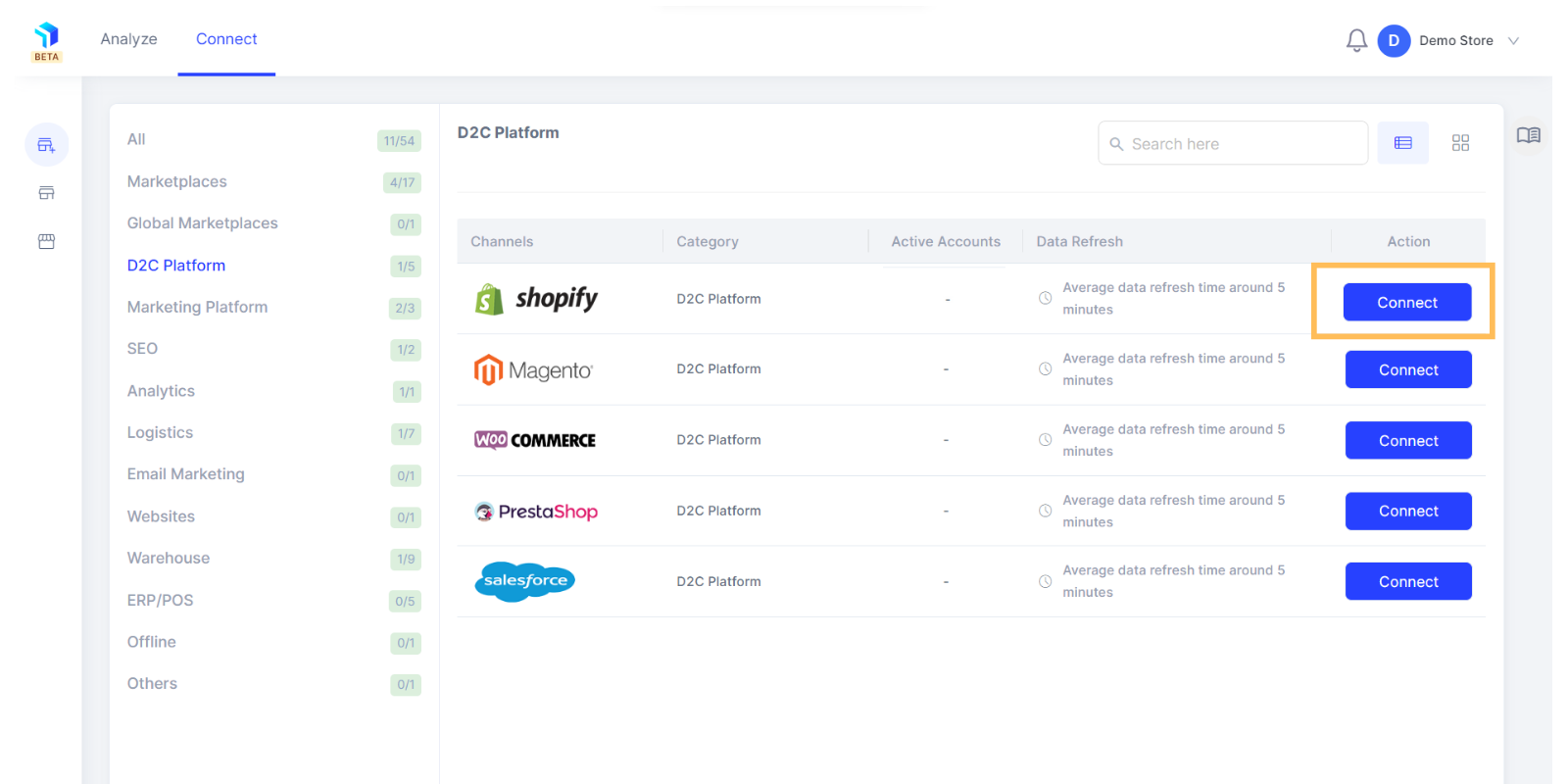Open the Analyze tab

128,39
